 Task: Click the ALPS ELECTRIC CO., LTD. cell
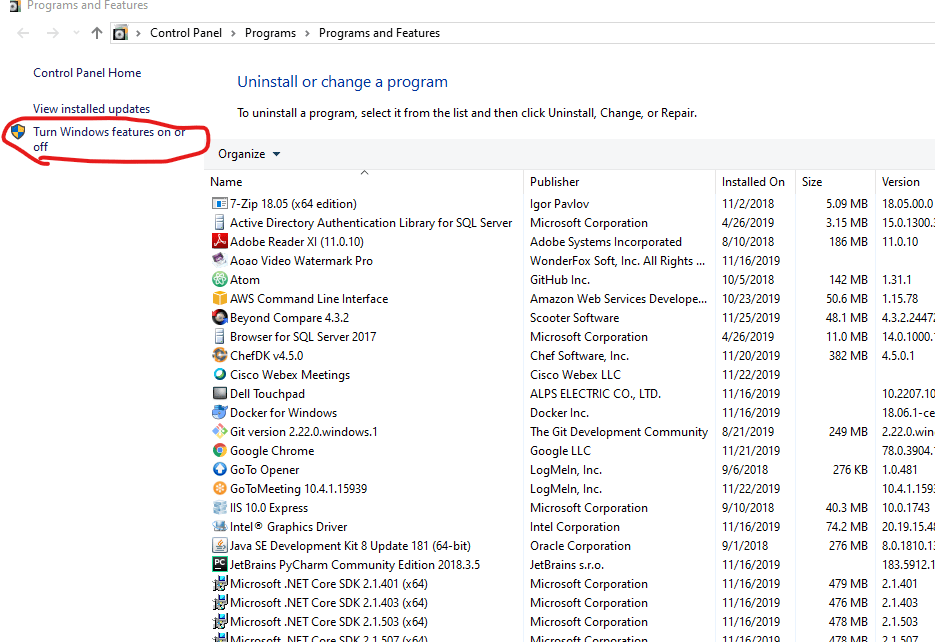595,393
